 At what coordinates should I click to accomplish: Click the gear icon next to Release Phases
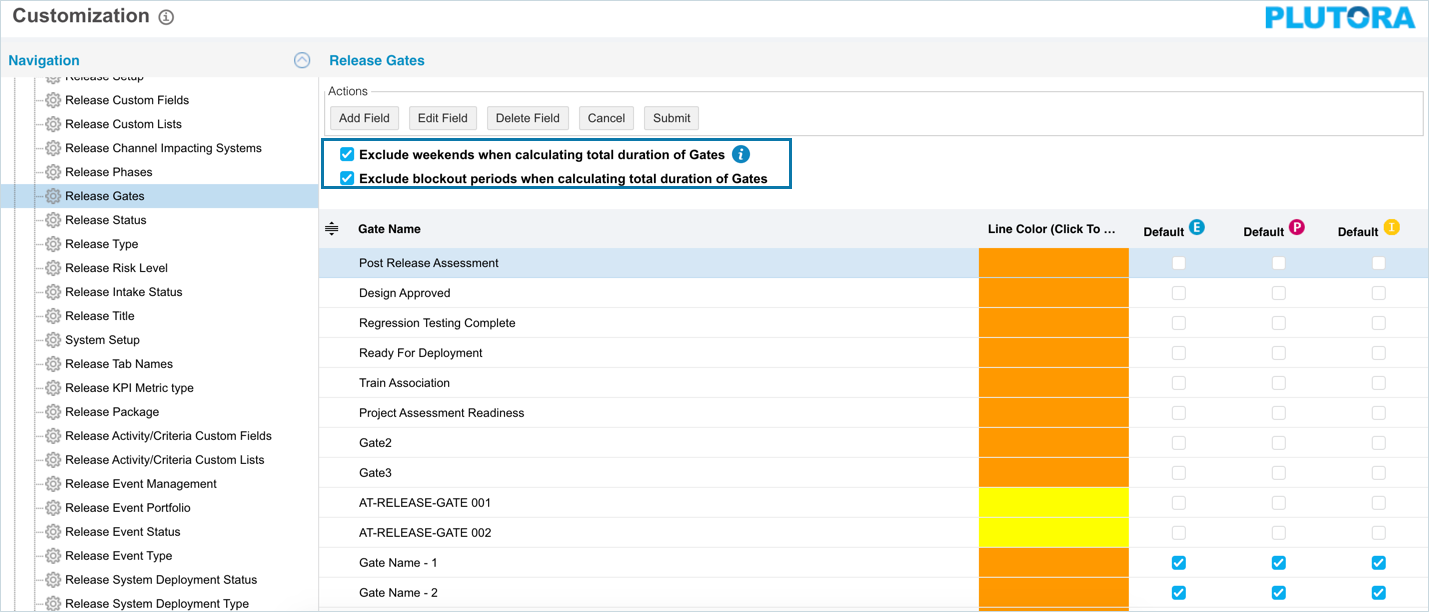(53, 172)
